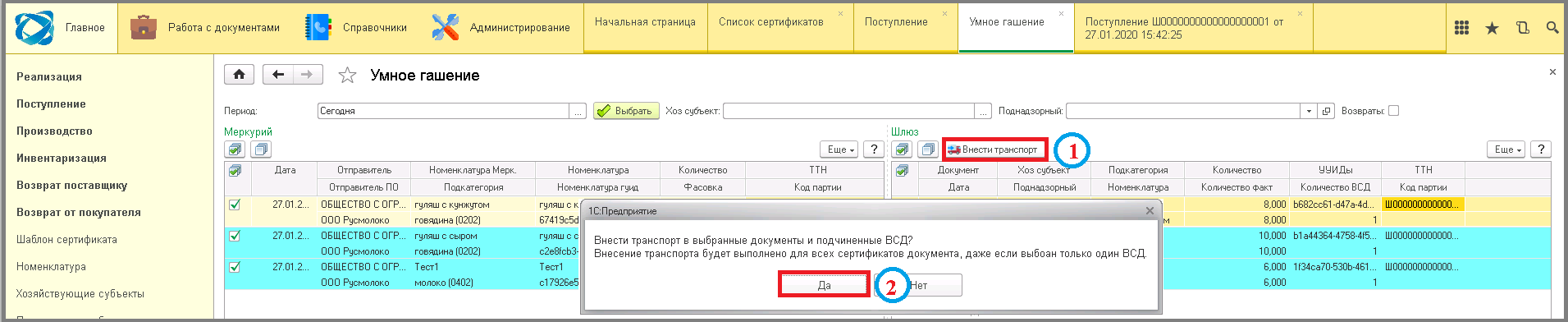Add Умное гашение to favorites star
The image size is (1568, 322).
pyautogui.click(x=347, y=76)
